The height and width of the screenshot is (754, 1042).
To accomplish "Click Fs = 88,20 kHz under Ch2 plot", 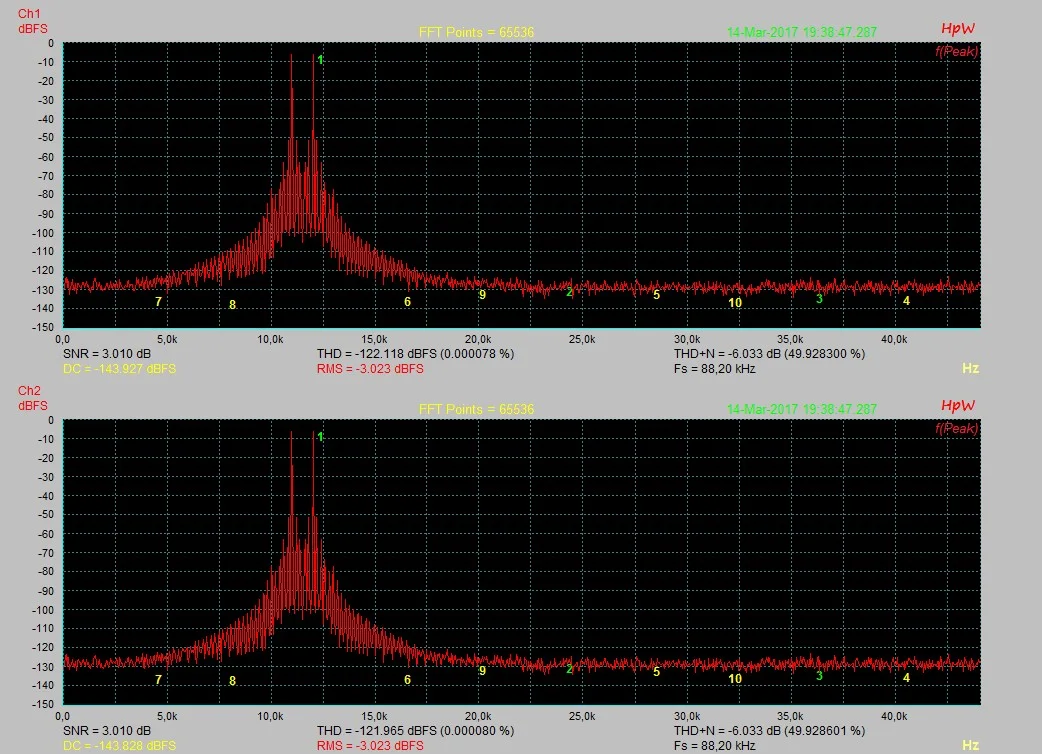I will 715,745.
